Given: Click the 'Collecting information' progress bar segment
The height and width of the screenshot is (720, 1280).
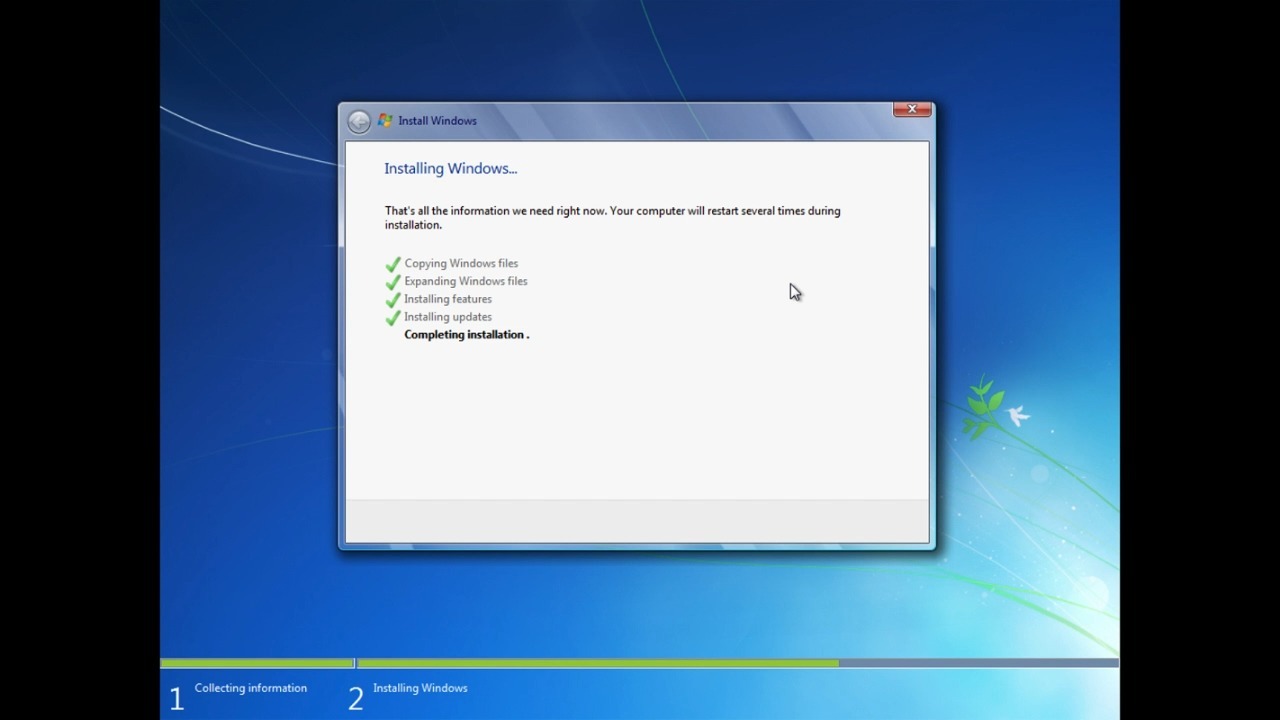Looking at the screenshot, I should [257, 663].
